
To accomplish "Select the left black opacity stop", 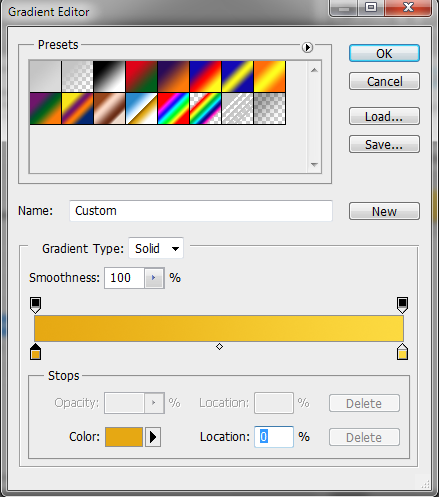I will pyautogui.click(x=36, y=305).
